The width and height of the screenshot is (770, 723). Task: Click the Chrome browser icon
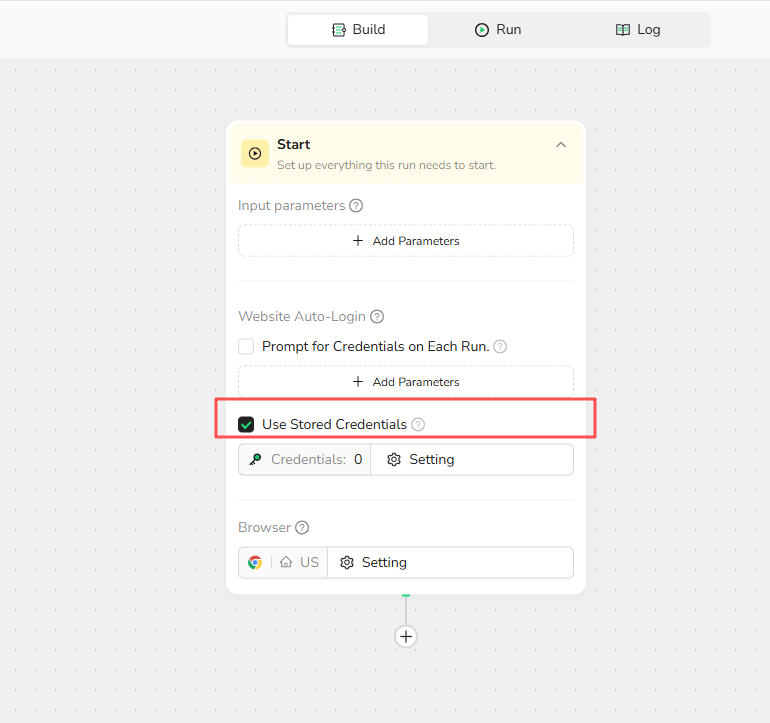click(x=256, y=563)
